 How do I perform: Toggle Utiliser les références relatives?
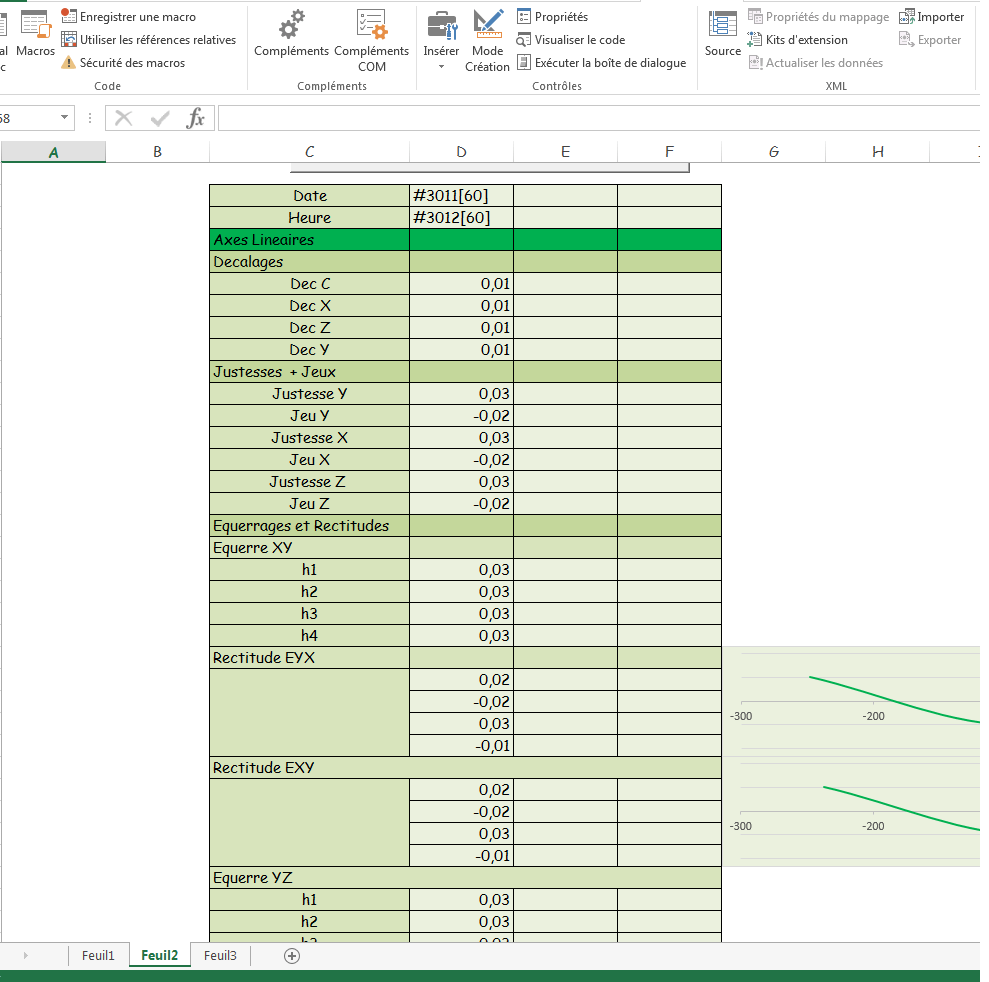[x=148, y=39]
